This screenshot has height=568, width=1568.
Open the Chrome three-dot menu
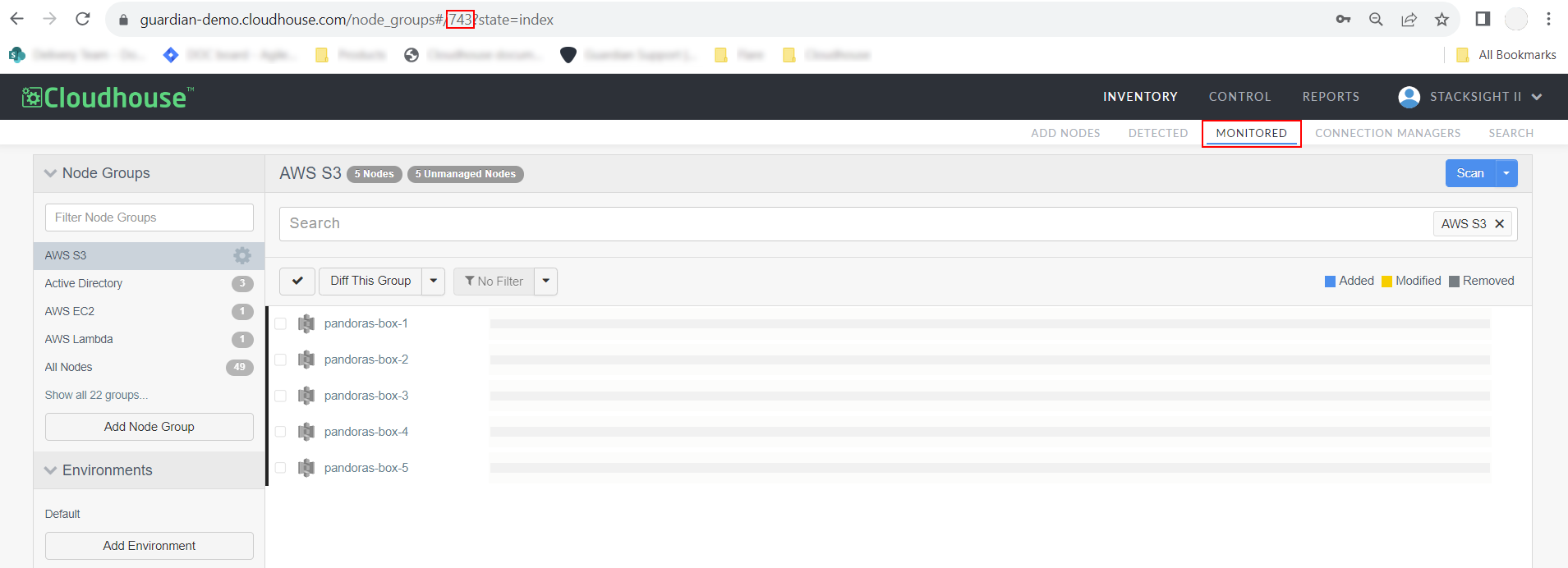[x=1549, y=19]
